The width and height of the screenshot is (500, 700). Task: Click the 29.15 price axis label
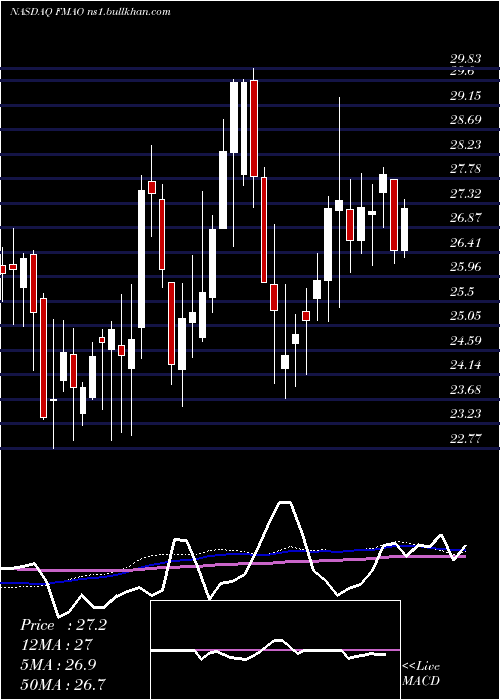(466, 96)
